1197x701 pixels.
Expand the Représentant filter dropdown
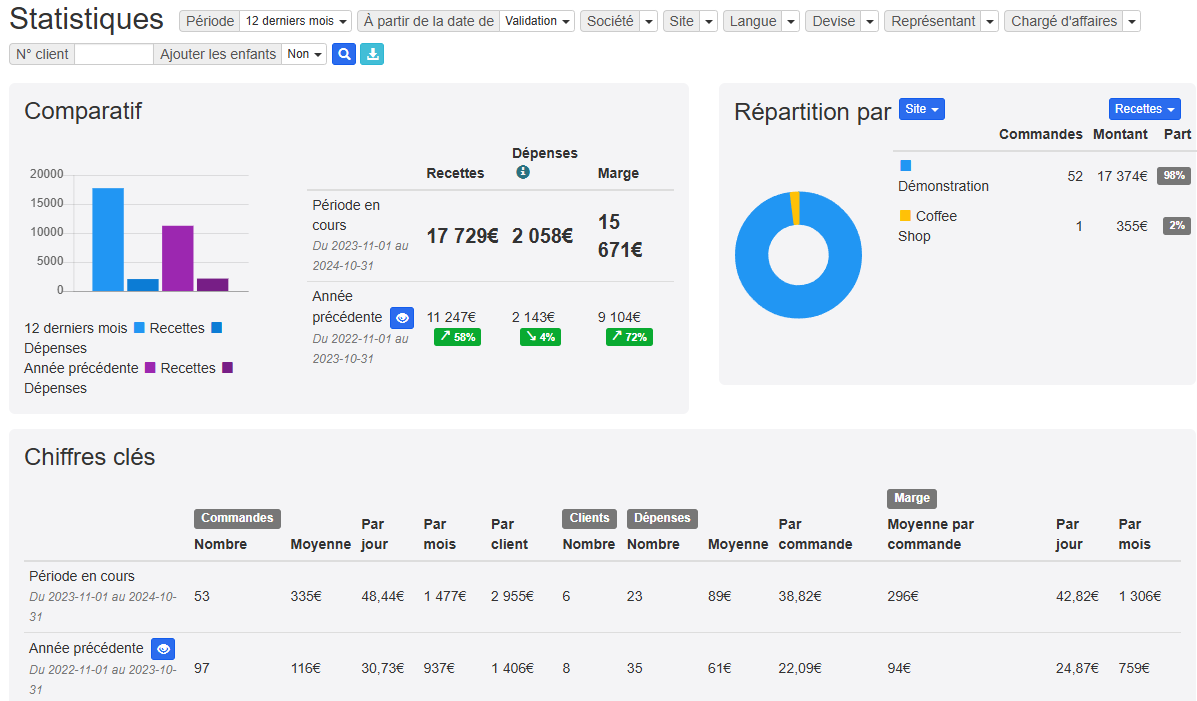(x=989, y=21)
